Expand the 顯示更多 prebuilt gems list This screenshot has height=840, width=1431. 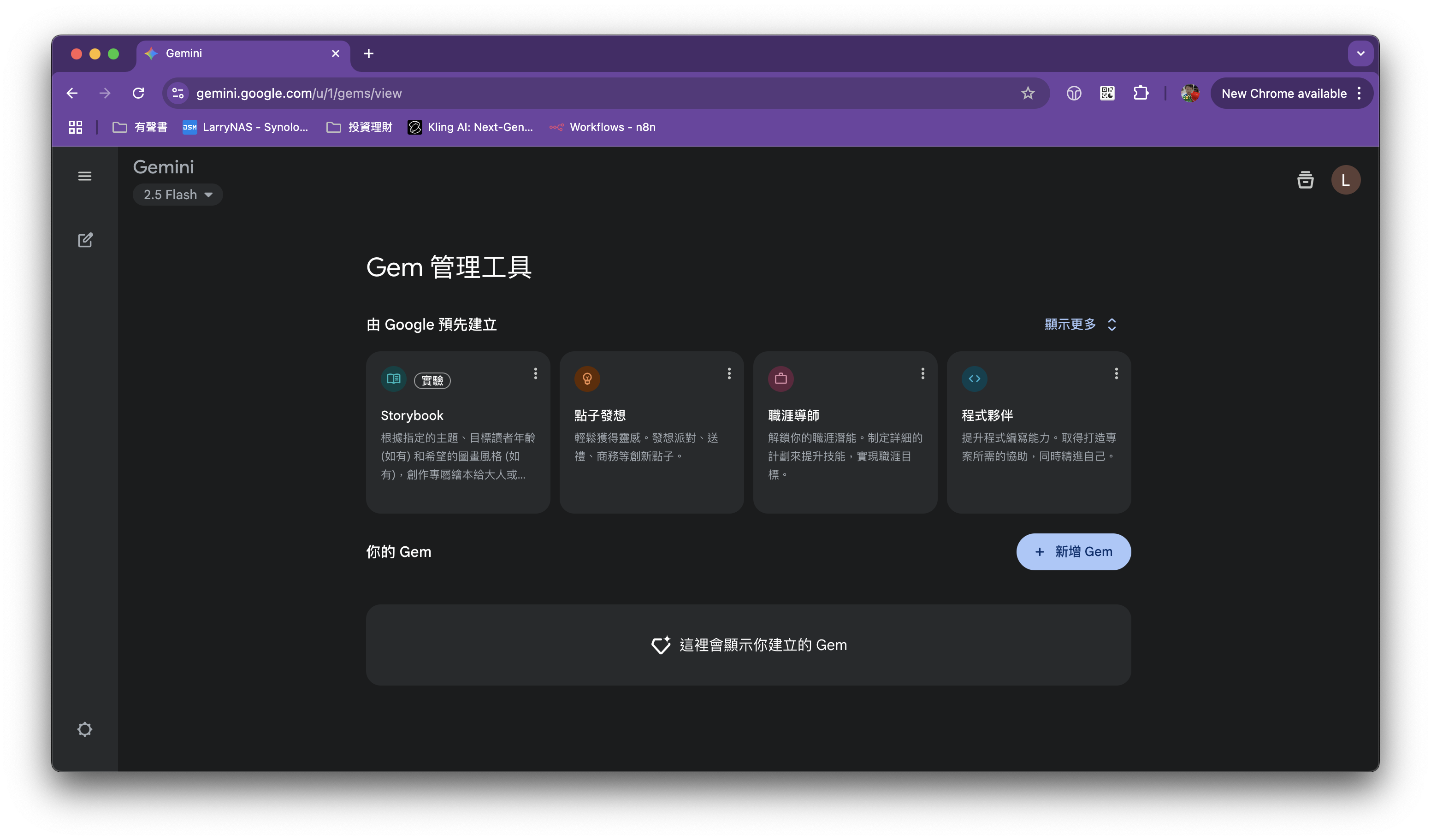1081,324
